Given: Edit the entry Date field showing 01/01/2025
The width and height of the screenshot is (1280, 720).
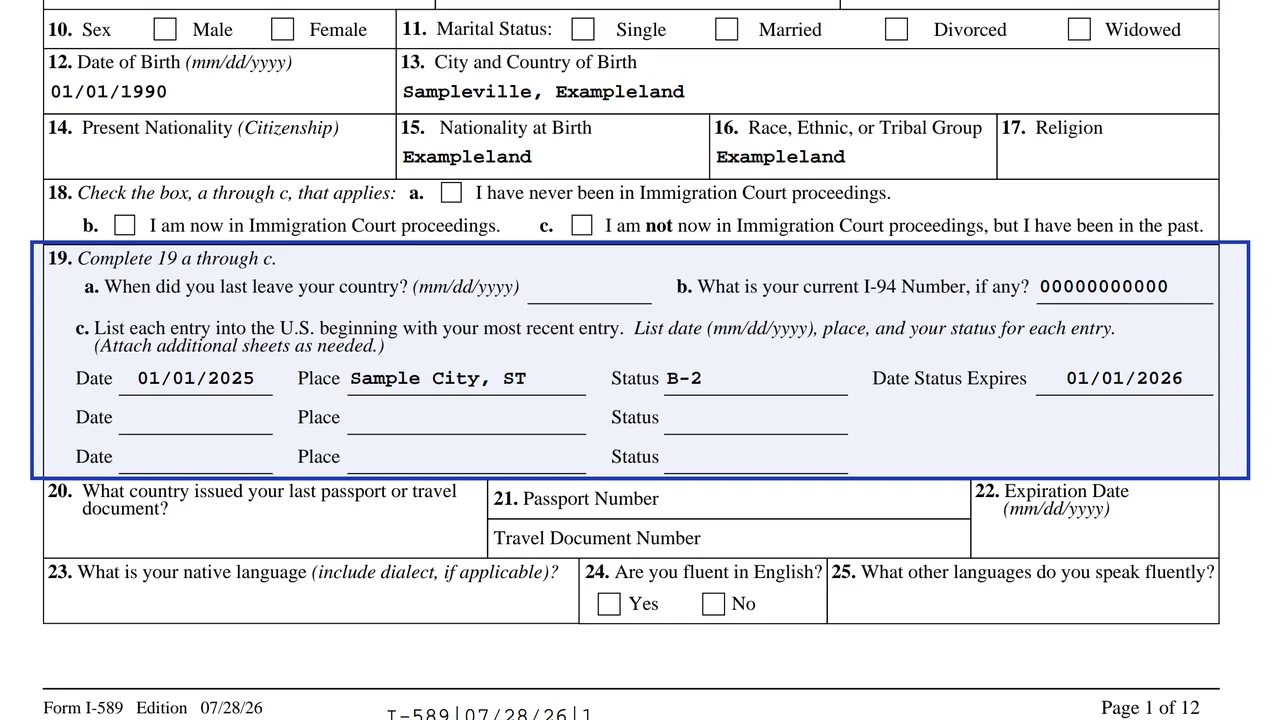Looking at the screenshot, I should click(x=196, y=379).
